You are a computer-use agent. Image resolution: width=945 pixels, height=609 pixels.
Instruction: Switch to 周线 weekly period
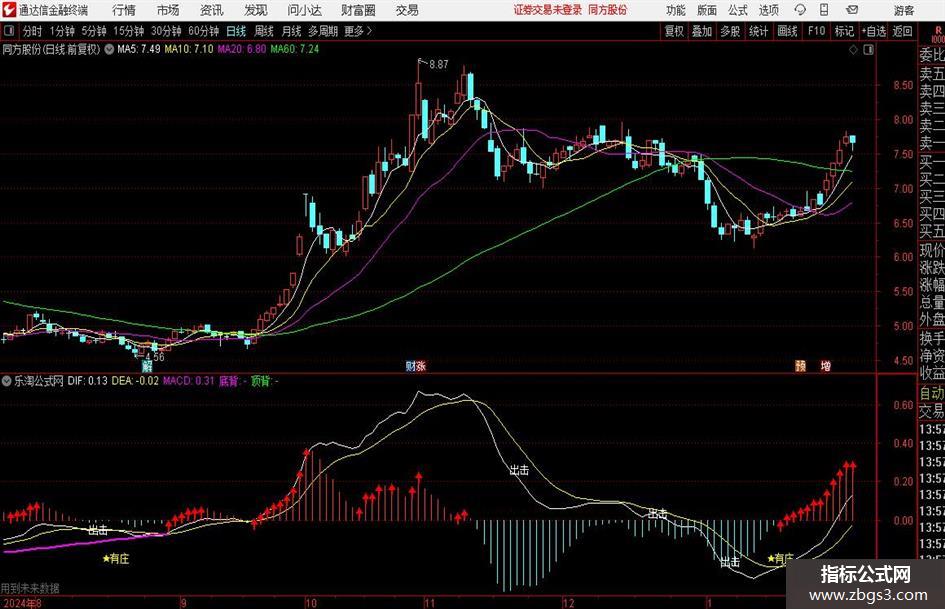[x=264, y=31]
